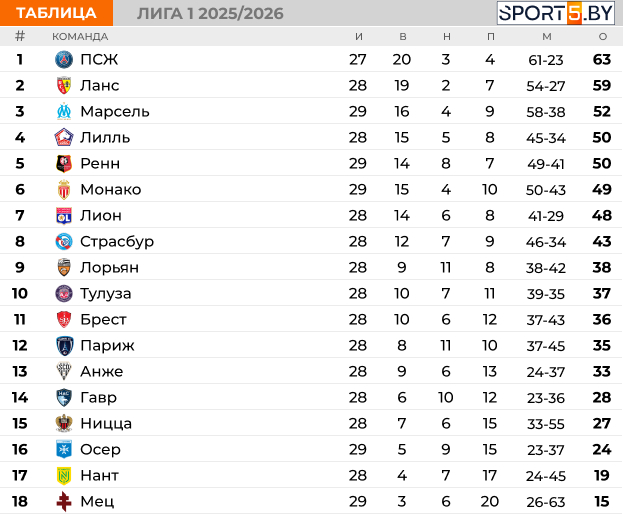Click the team name Лорьян
Screen dimensions: 623x514
tap(109, 268)
